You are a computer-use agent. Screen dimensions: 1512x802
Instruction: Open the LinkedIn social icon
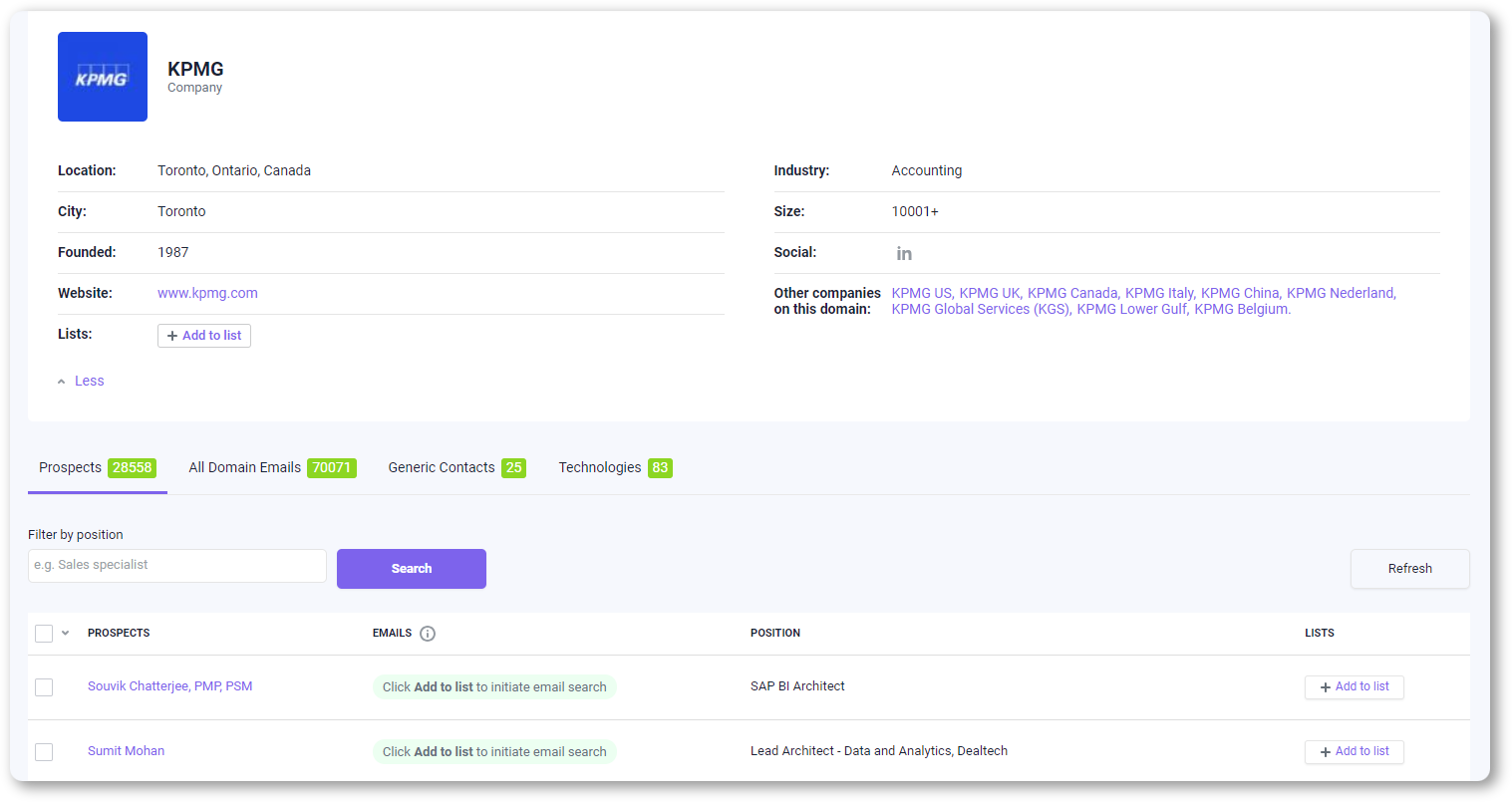tap(904, 253)
